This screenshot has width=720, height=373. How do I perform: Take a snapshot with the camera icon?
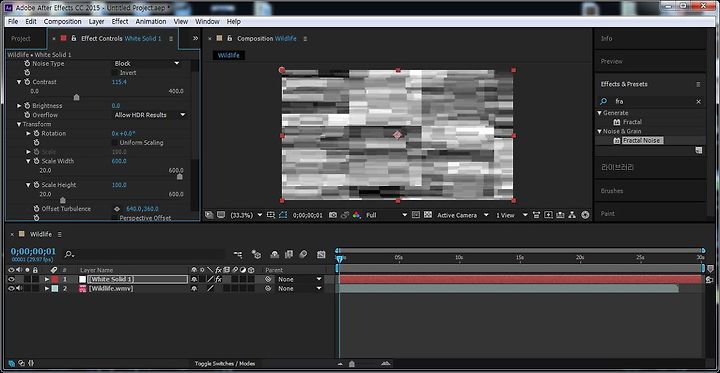(x=333, y=215)
